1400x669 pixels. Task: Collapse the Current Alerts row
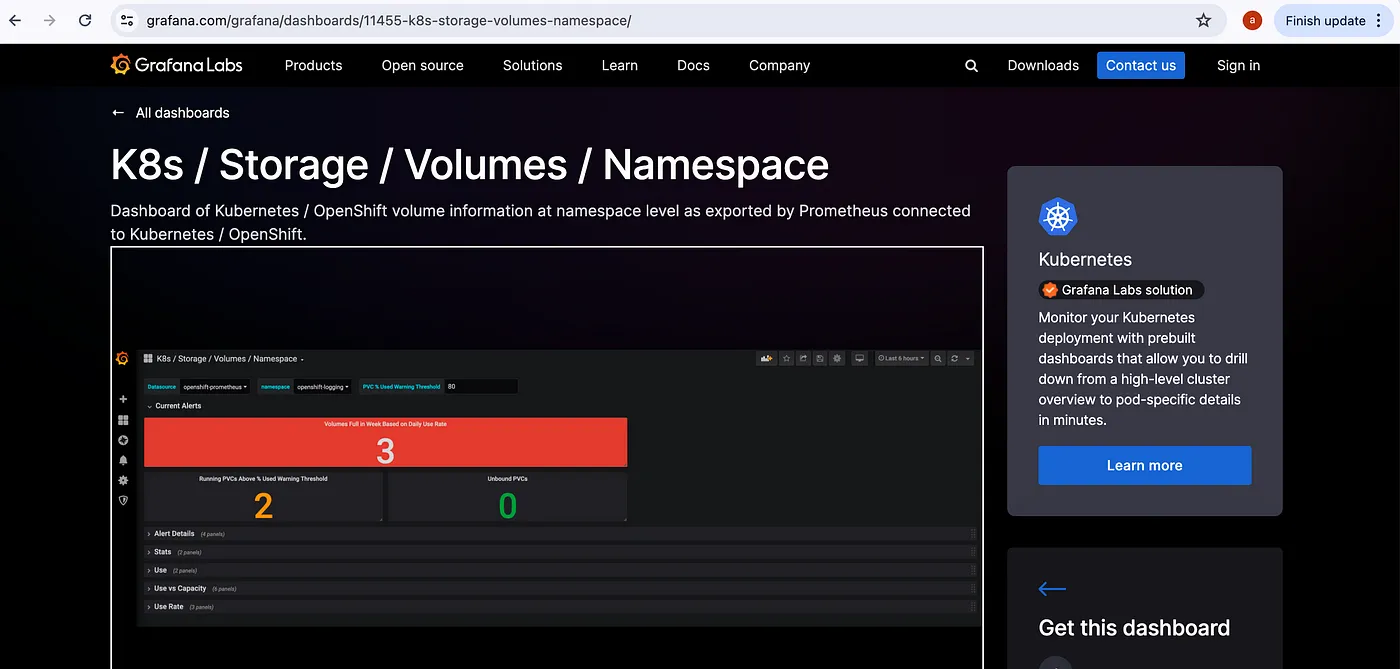[174, 406]
